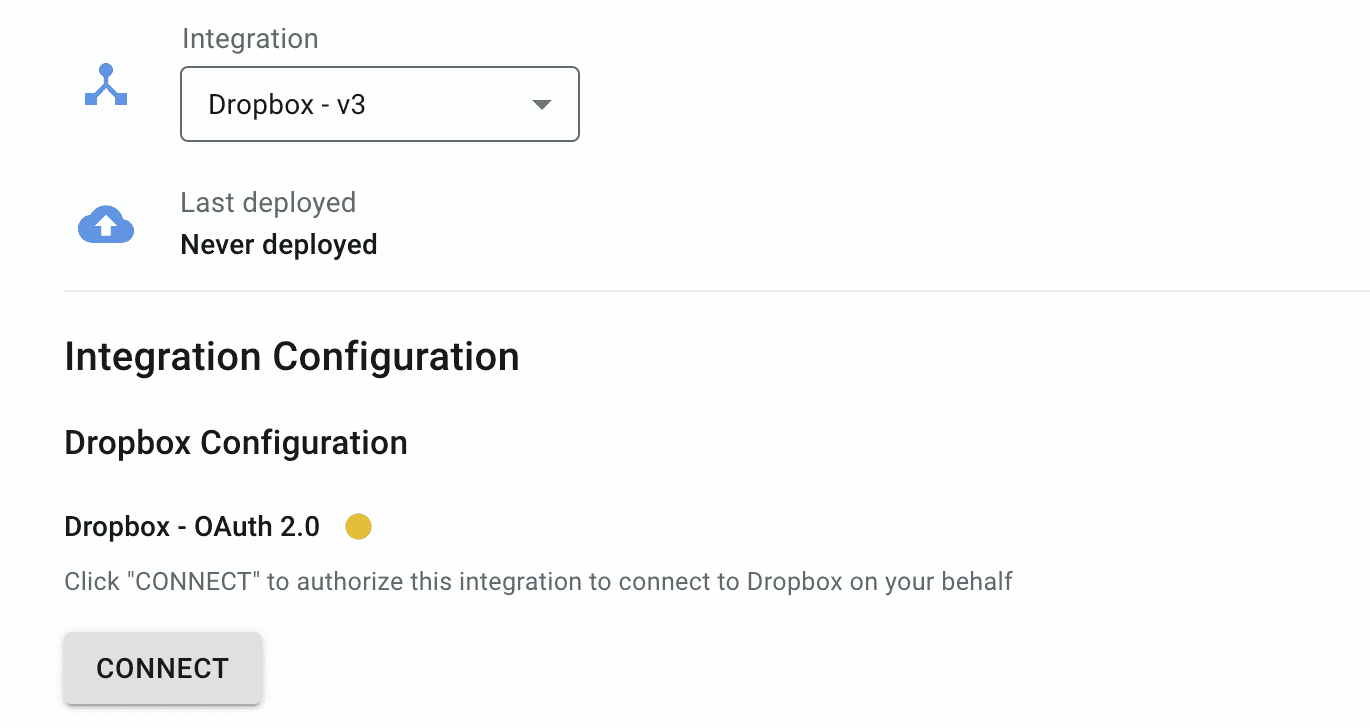Select the Never deployed status text

point(279,245)
